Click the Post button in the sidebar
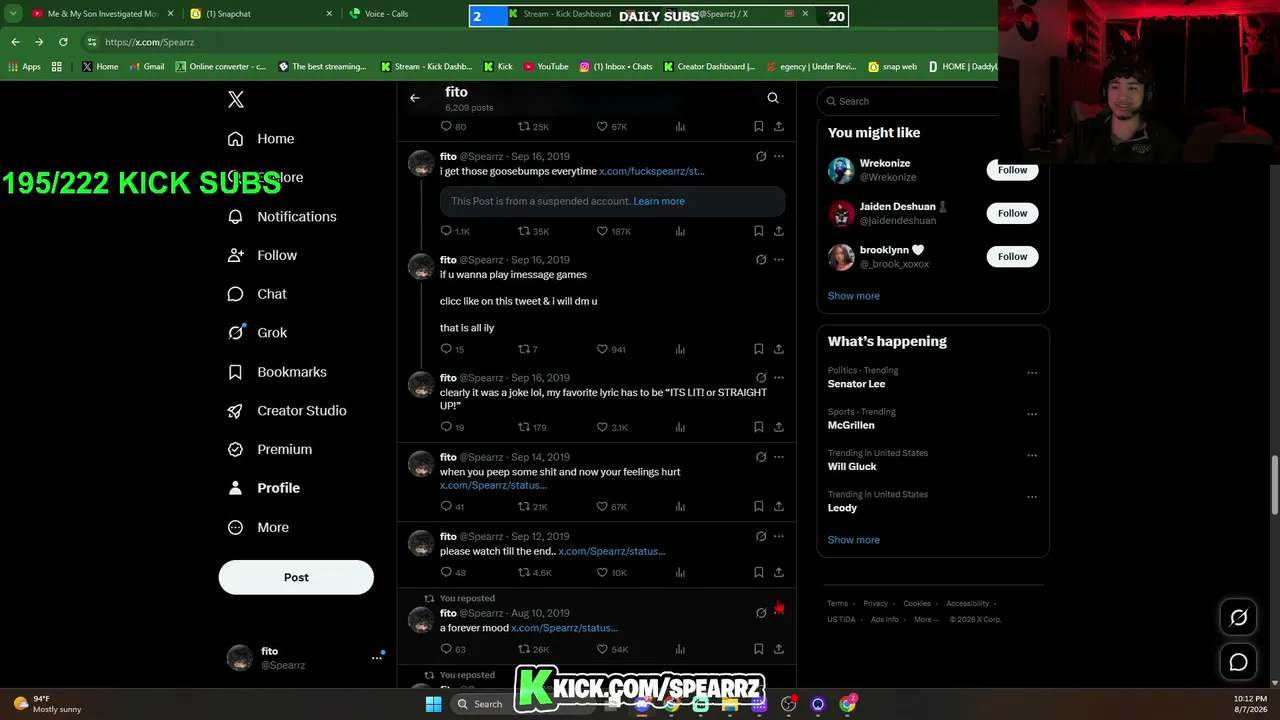The width and height of the screenshot is (1280, 720). click(x=296, y=577)
